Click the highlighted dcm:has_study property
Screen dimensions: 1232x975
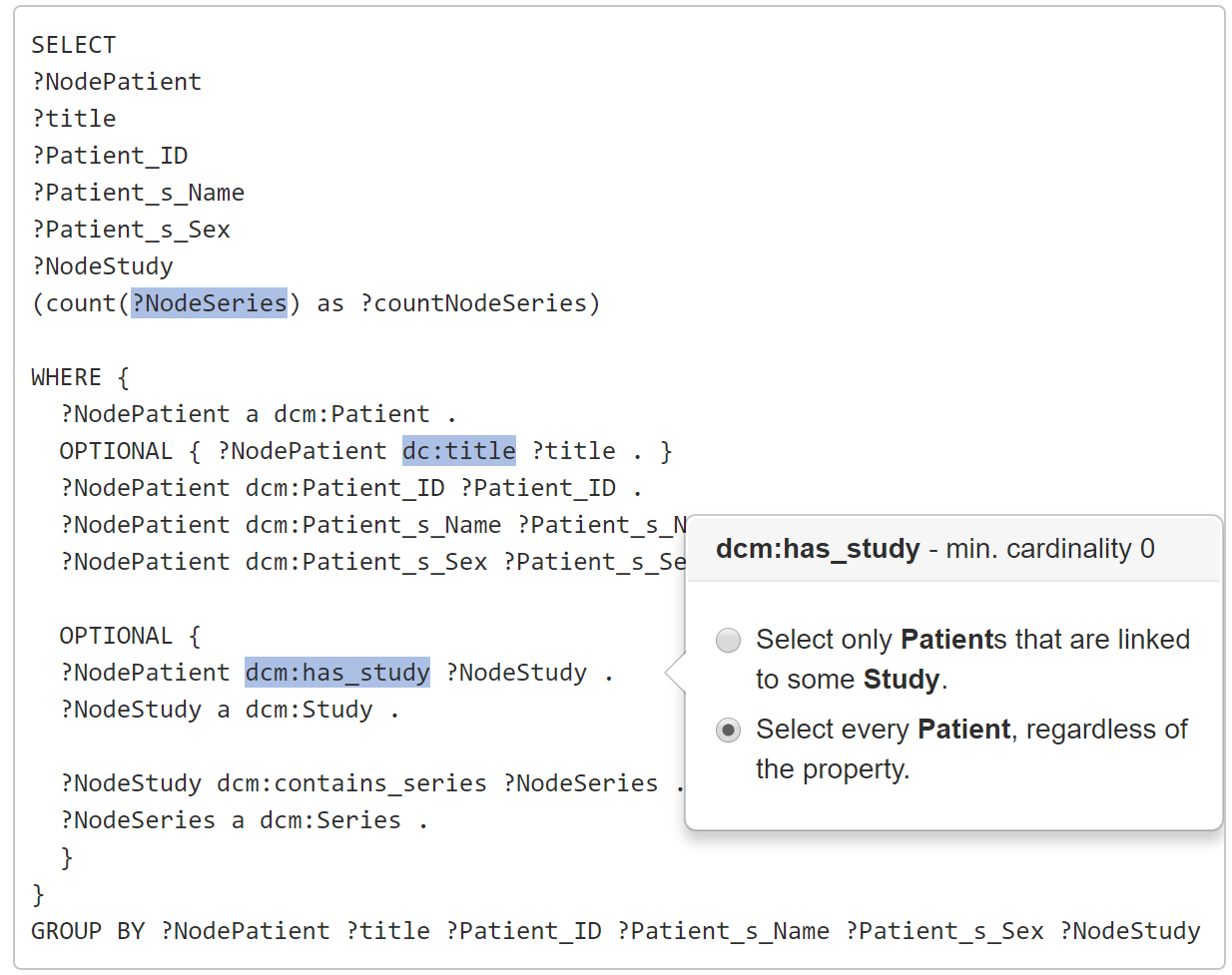click(x=337, y=673)
